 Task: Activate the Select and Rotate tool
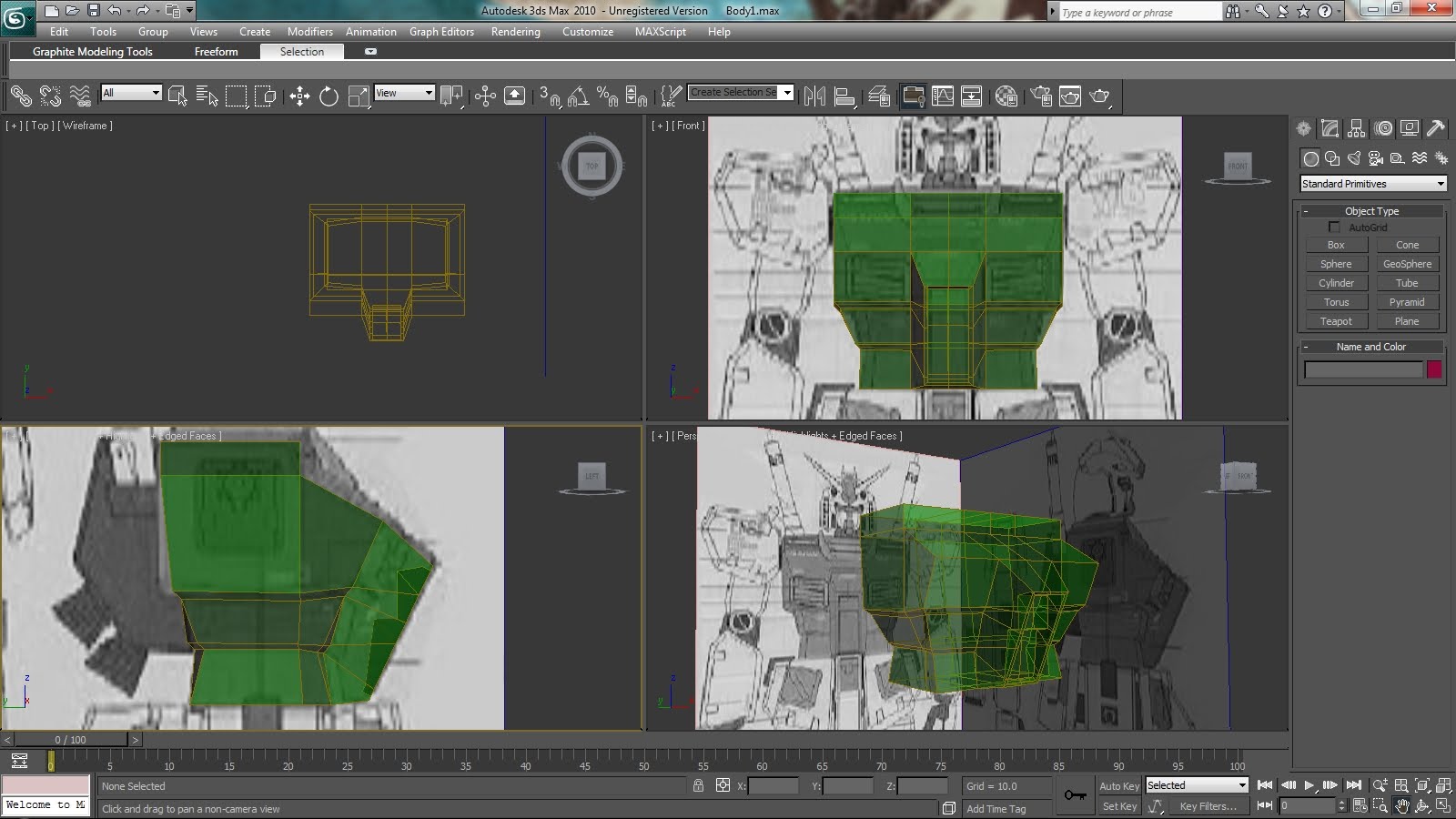329,96
